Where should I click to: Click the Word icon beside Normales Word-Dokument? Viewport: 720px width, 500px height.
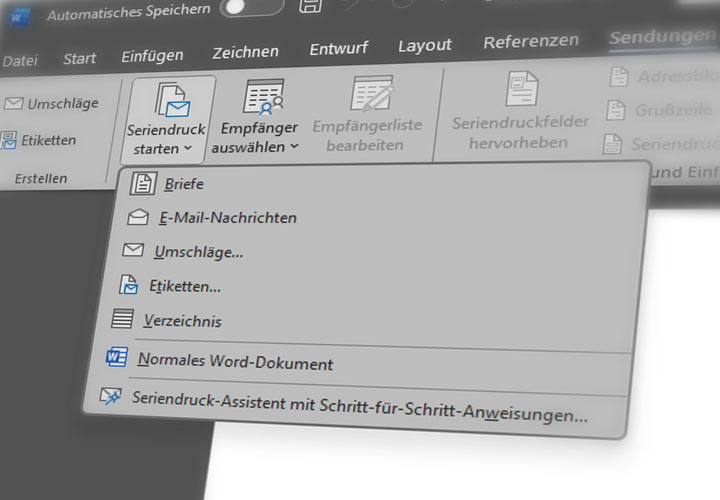tap(117, 357)
